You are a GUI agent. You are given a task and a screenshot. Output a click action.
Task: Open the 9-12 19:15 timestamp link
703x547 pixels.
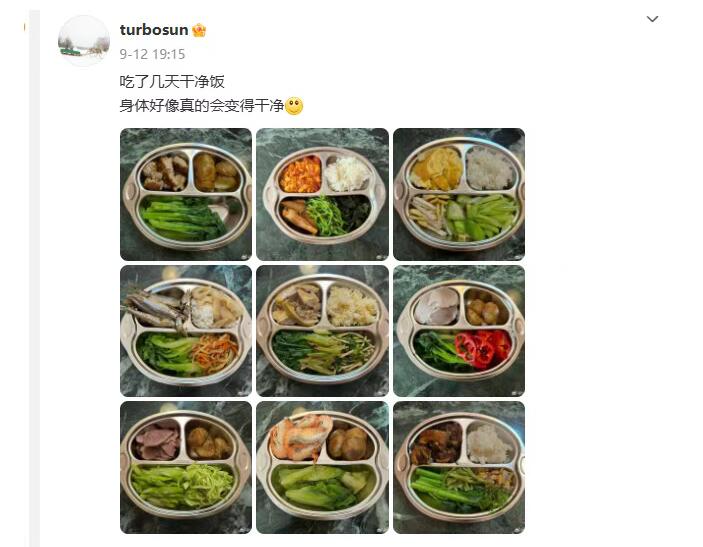pyautogui.click(x=152, y=54)
